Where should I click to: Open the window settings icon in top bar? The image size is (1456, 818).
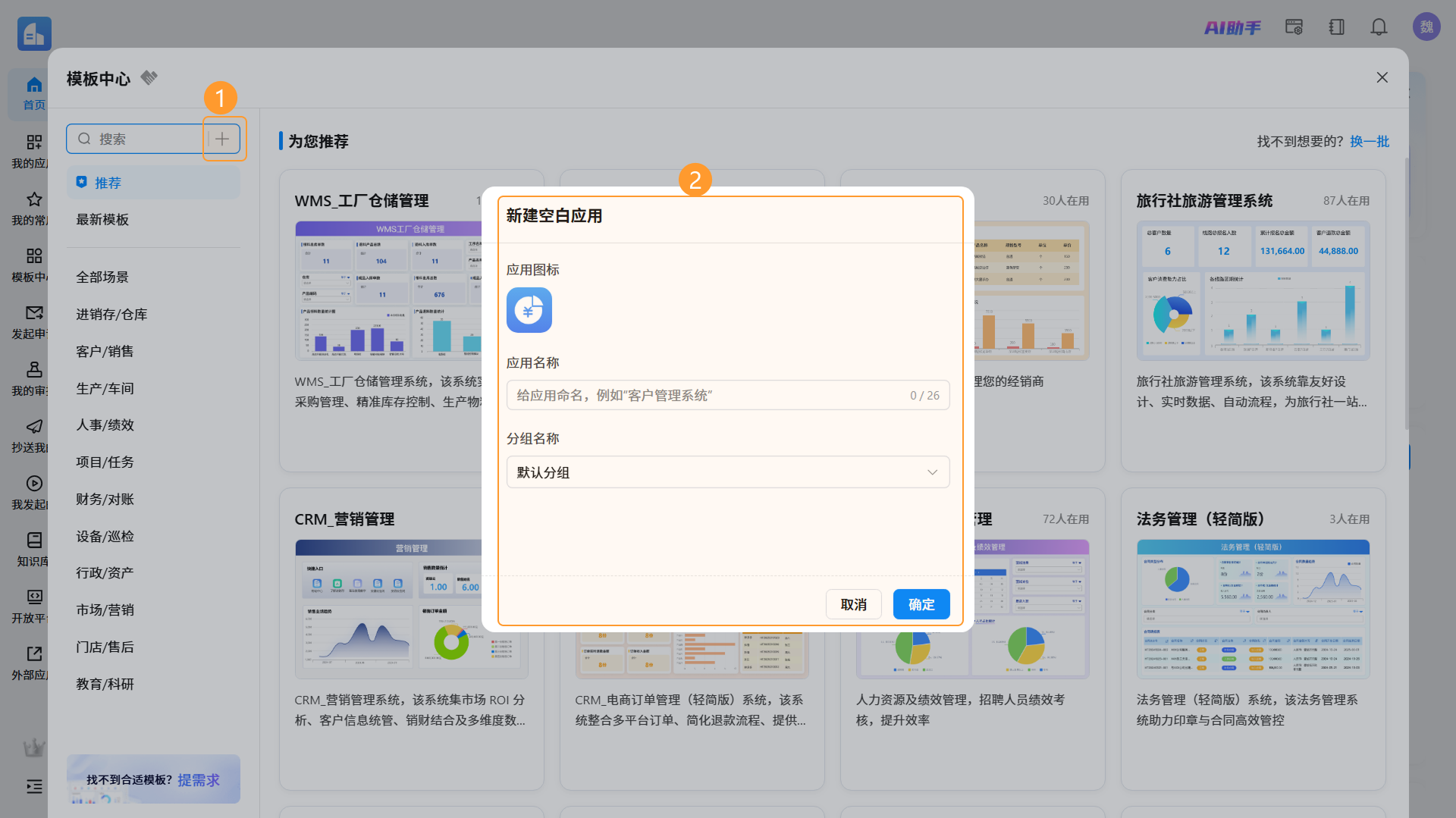click(1294, 27)
